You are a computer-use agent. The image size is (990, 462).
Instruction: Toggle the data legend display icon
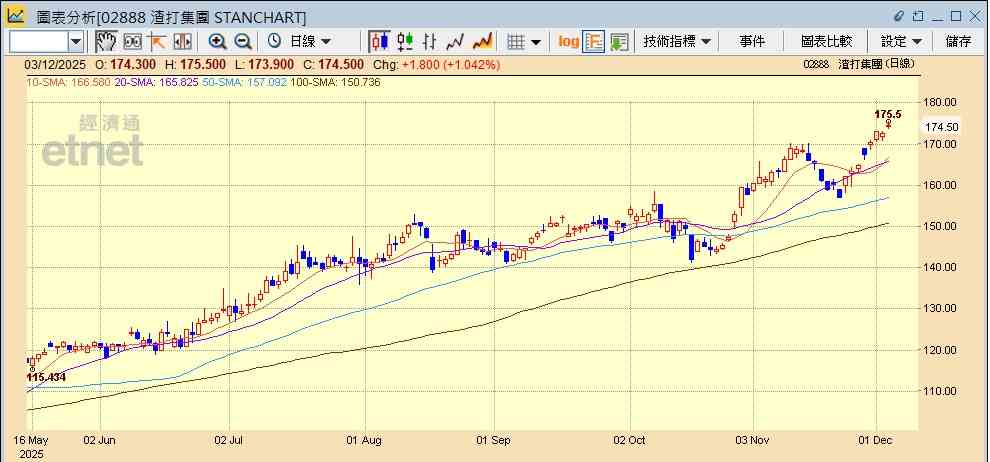point(594,41)
